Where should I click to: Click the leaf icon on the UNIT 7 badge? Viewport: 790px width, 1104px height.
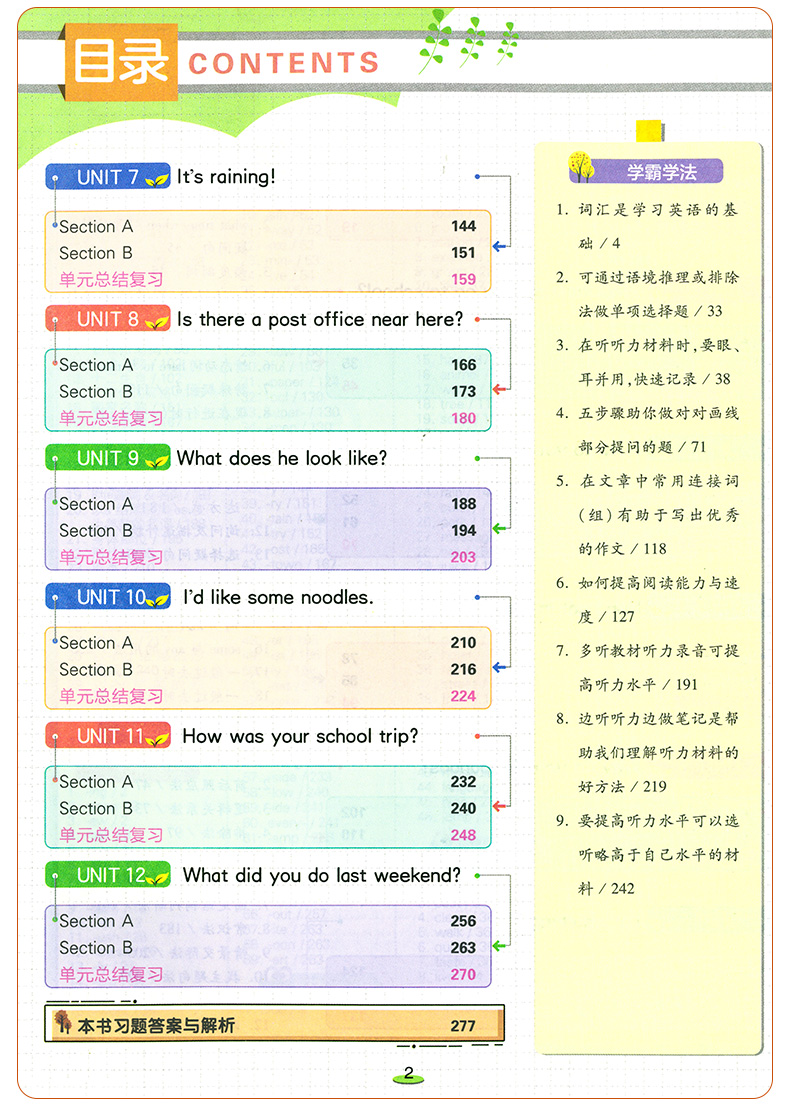(157, 179)
